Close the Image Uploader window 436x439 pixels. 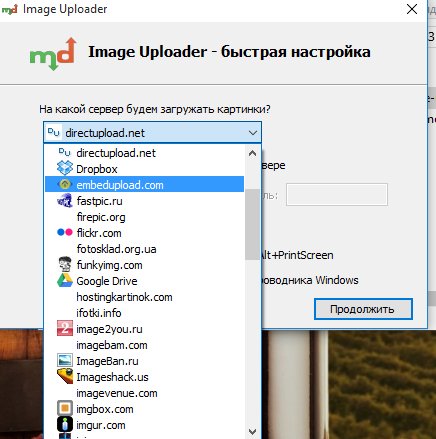[x=412, y=9]
